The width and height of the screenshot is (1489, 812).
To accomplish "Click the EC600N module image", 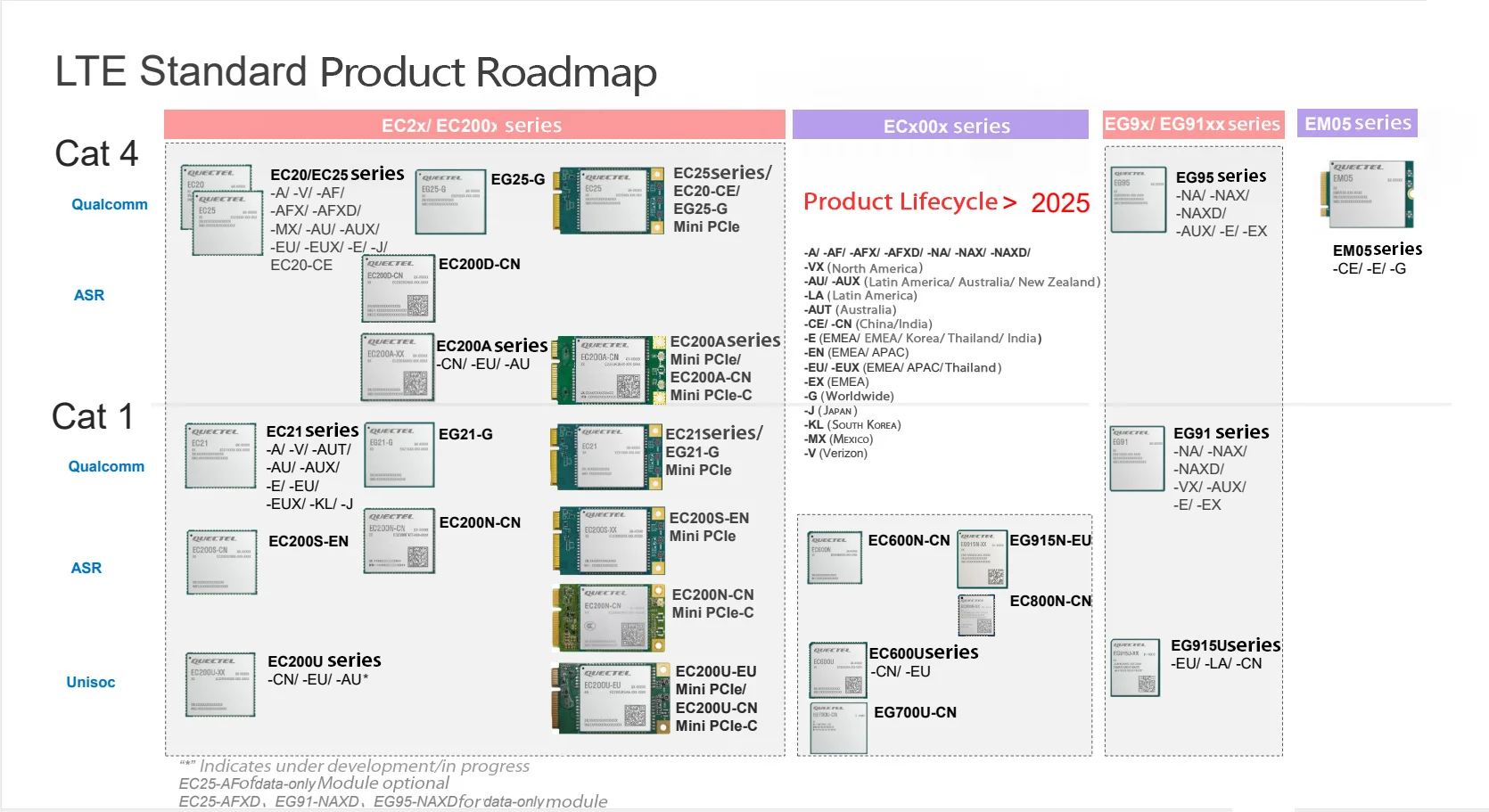I will (x=835, y=557).
